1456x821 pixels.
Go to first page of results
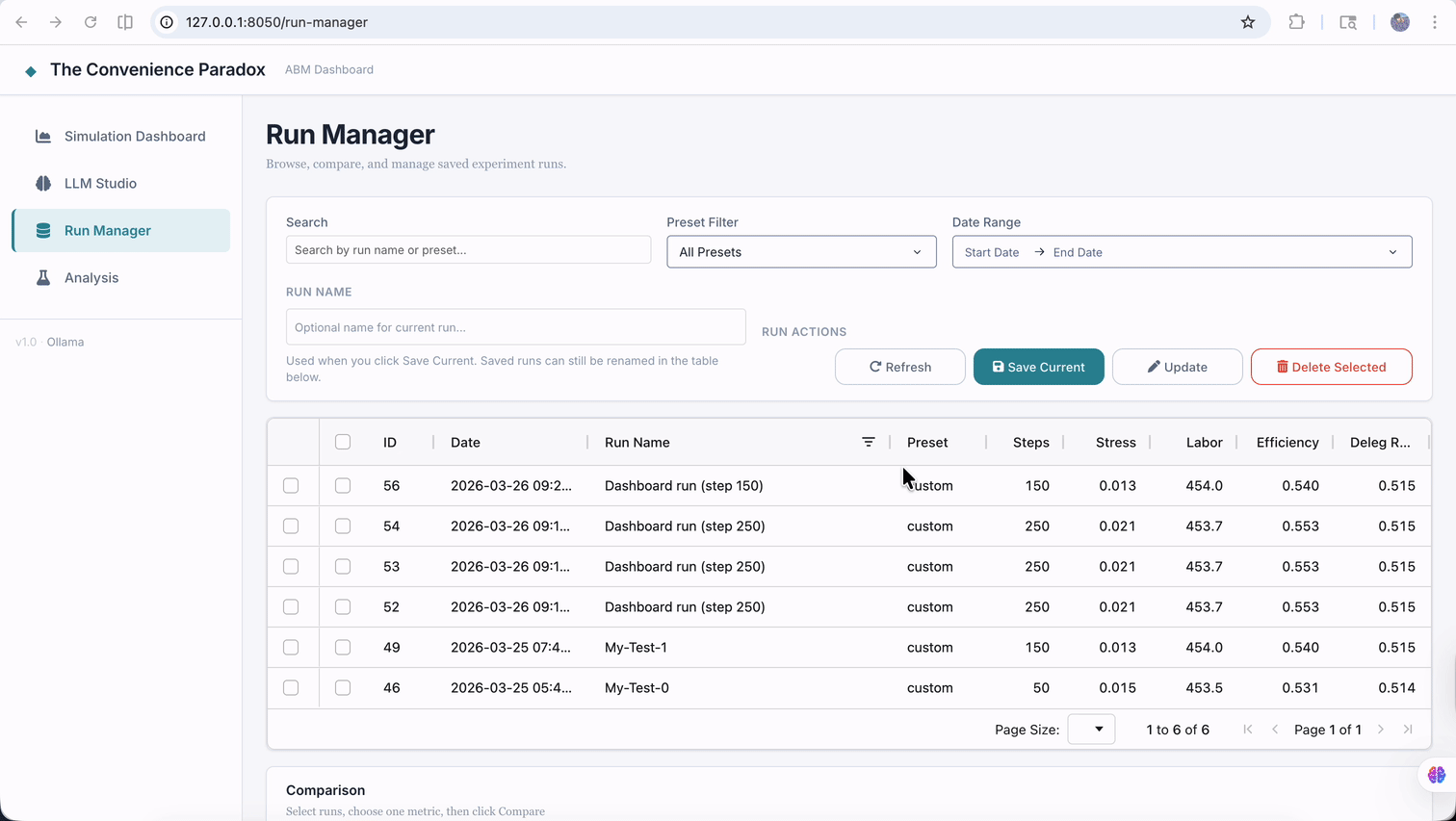(x=1248, y=730)
